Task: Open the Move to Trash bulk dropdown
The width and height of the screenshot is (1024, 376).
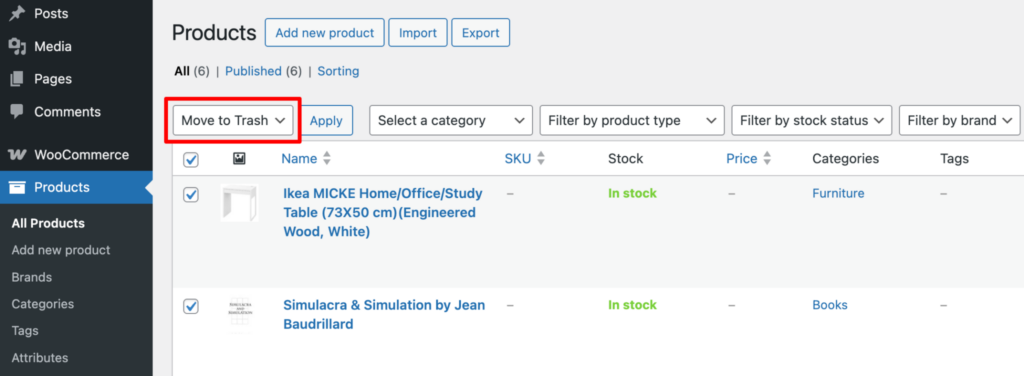Action: click(233, 120)
